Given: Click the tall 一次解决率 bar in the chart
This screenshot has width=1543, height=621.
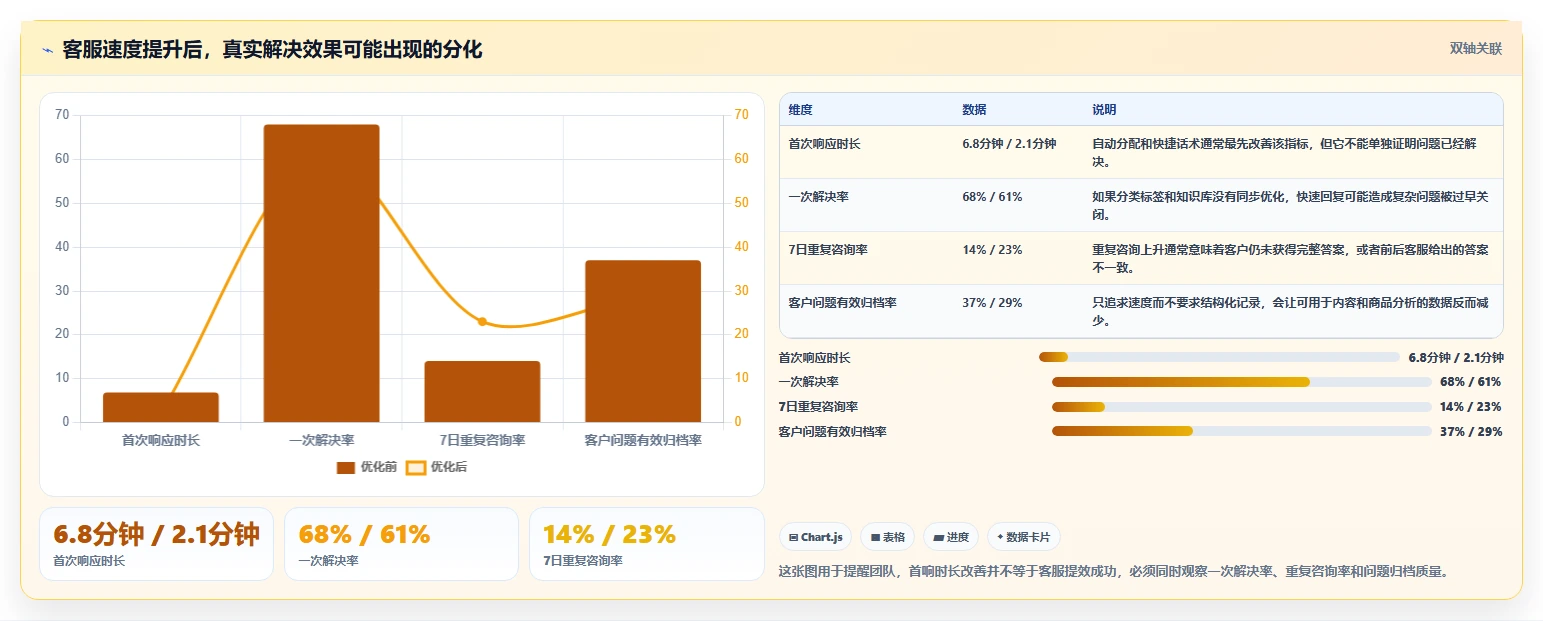Looking at the screenshot, I should 322,273.
